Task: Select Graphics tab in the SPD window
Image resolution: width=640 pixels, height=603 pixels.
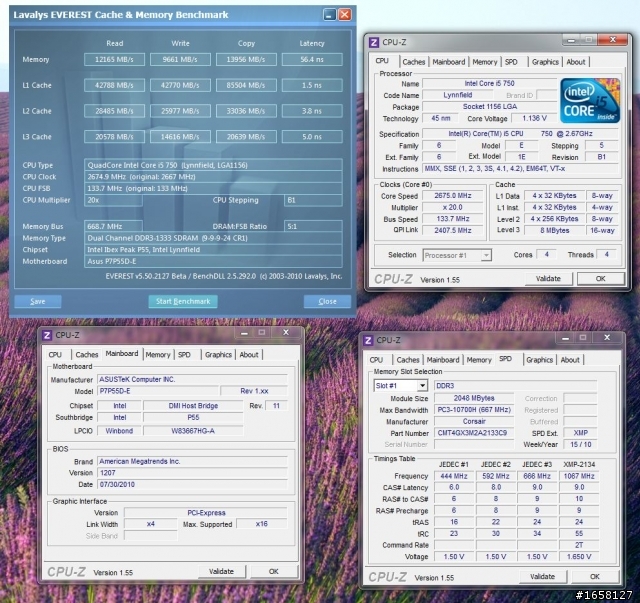Action: click(539, 360)
